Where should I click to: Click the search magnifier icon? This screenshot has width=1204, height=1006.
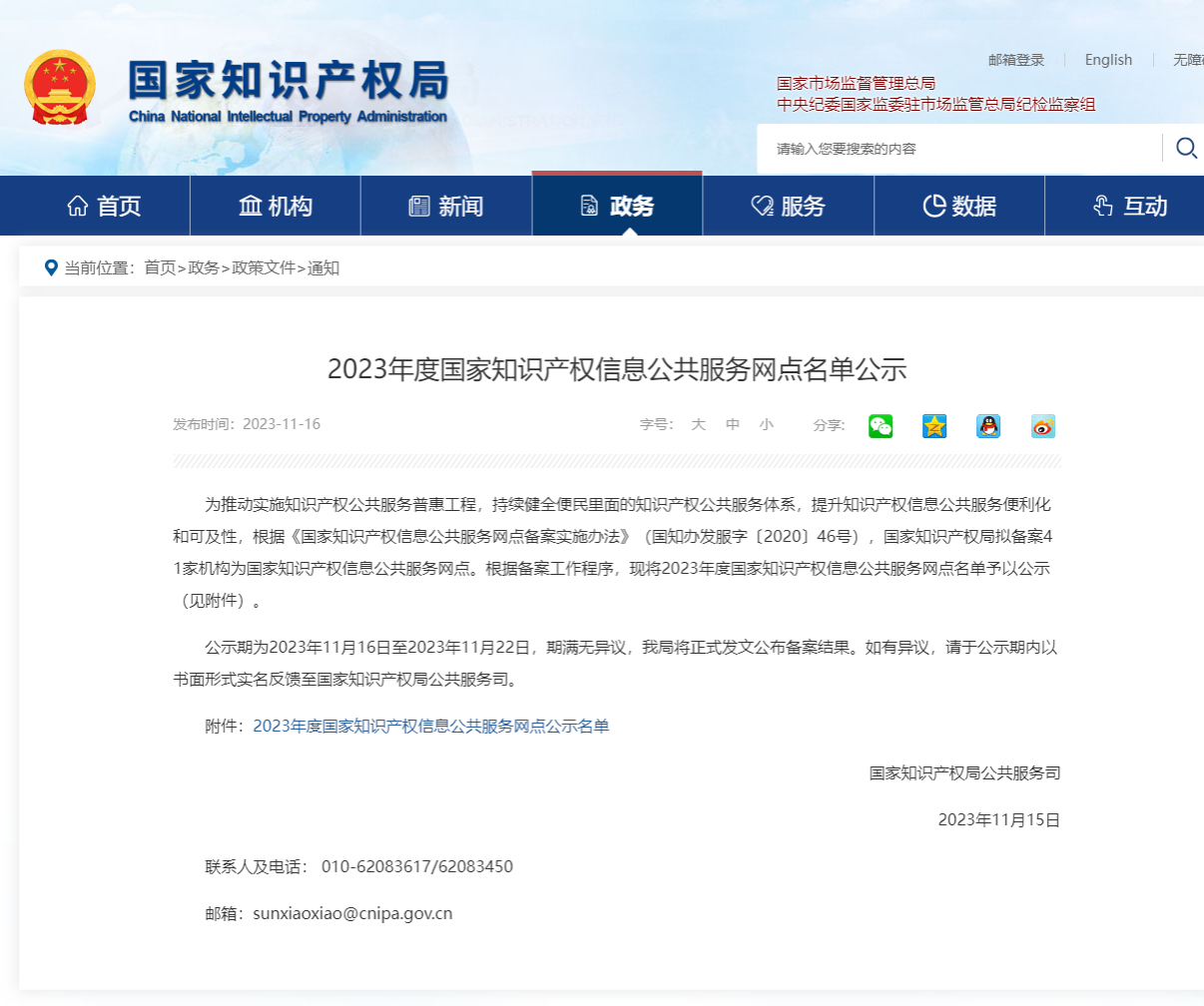(1186, 149)
